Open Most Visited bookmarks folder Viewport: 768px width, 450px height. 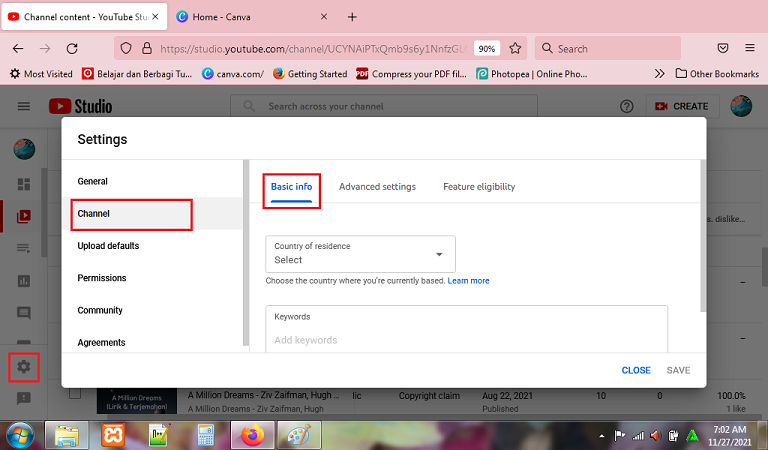pyautogui.click(x=41, y=74)
